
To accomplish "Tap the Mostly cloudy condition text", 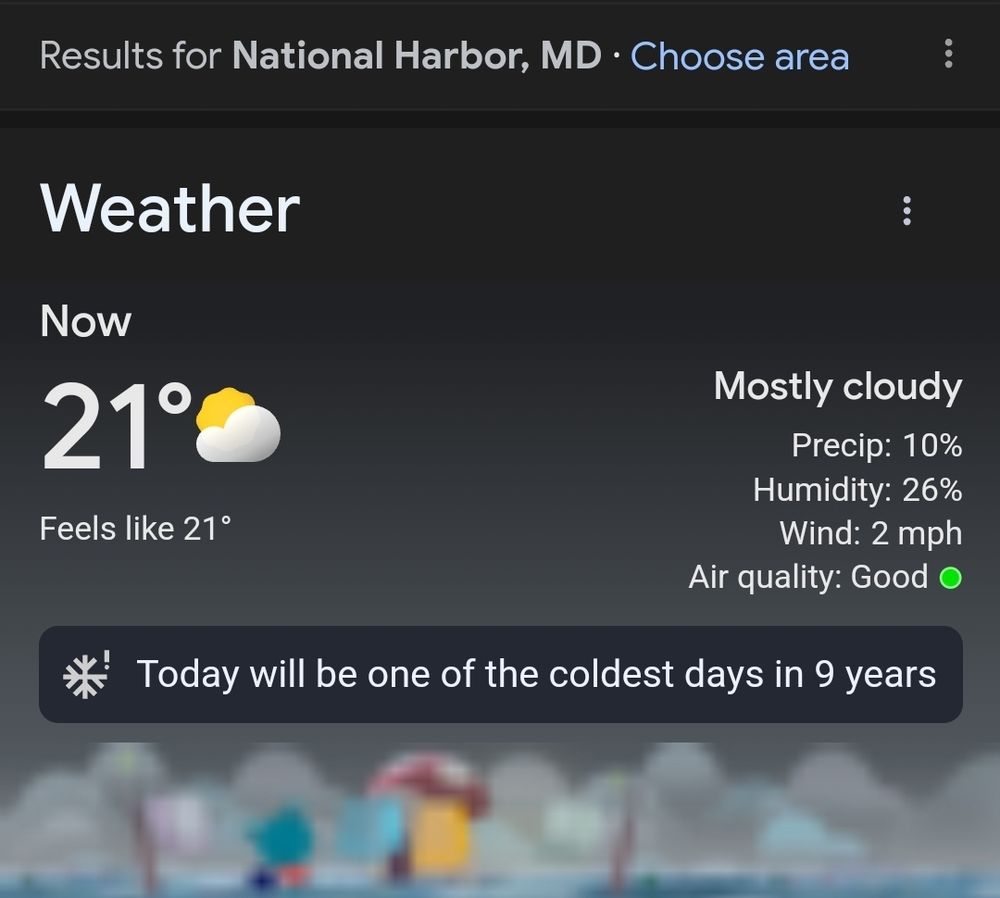I will pos(837,387).
